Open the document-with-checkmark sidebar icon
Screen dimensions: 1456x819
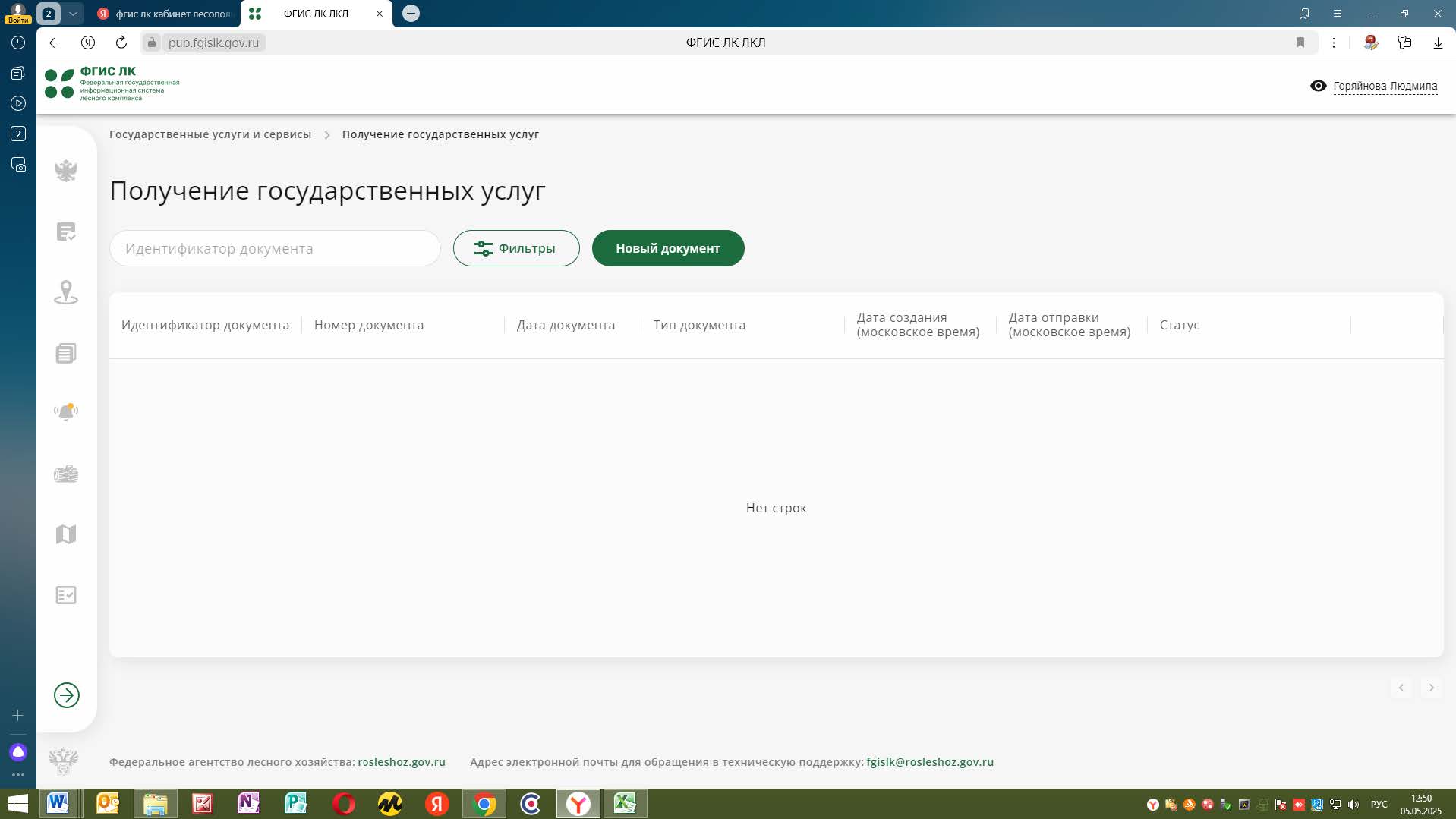pos(66,232)
